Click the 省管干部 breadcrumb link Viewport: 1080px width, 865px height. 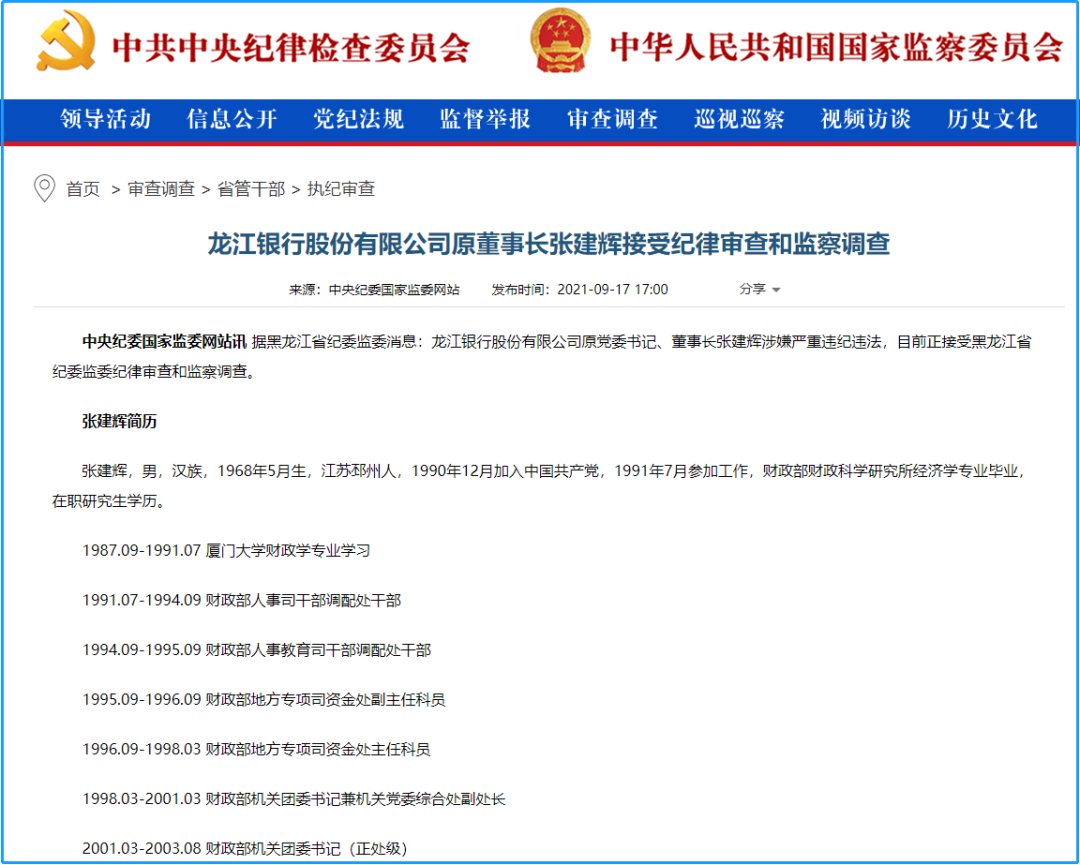pyautogui.click(x=251, y=189)
